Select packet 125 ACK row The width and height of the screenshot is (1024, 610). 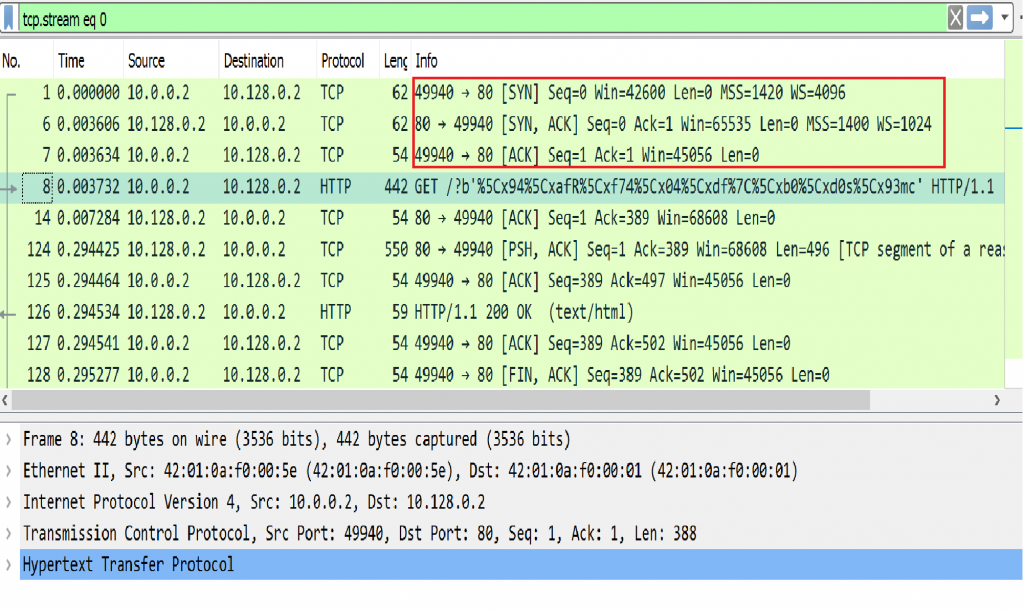click(502, 281)
